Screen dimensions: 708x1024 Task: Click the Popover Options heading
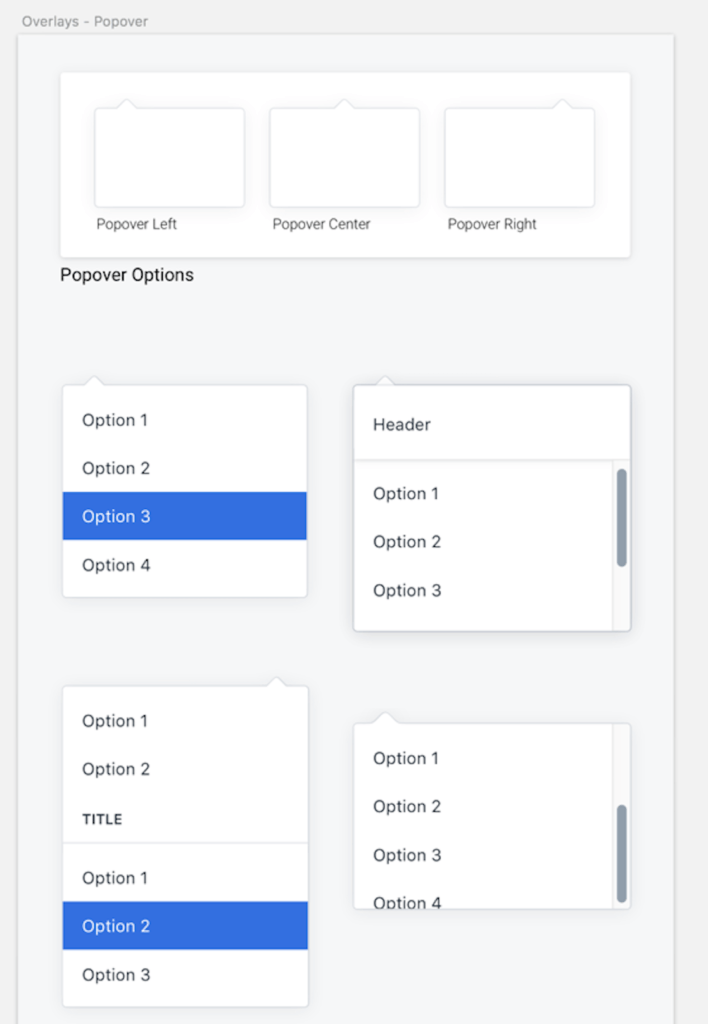126,274
